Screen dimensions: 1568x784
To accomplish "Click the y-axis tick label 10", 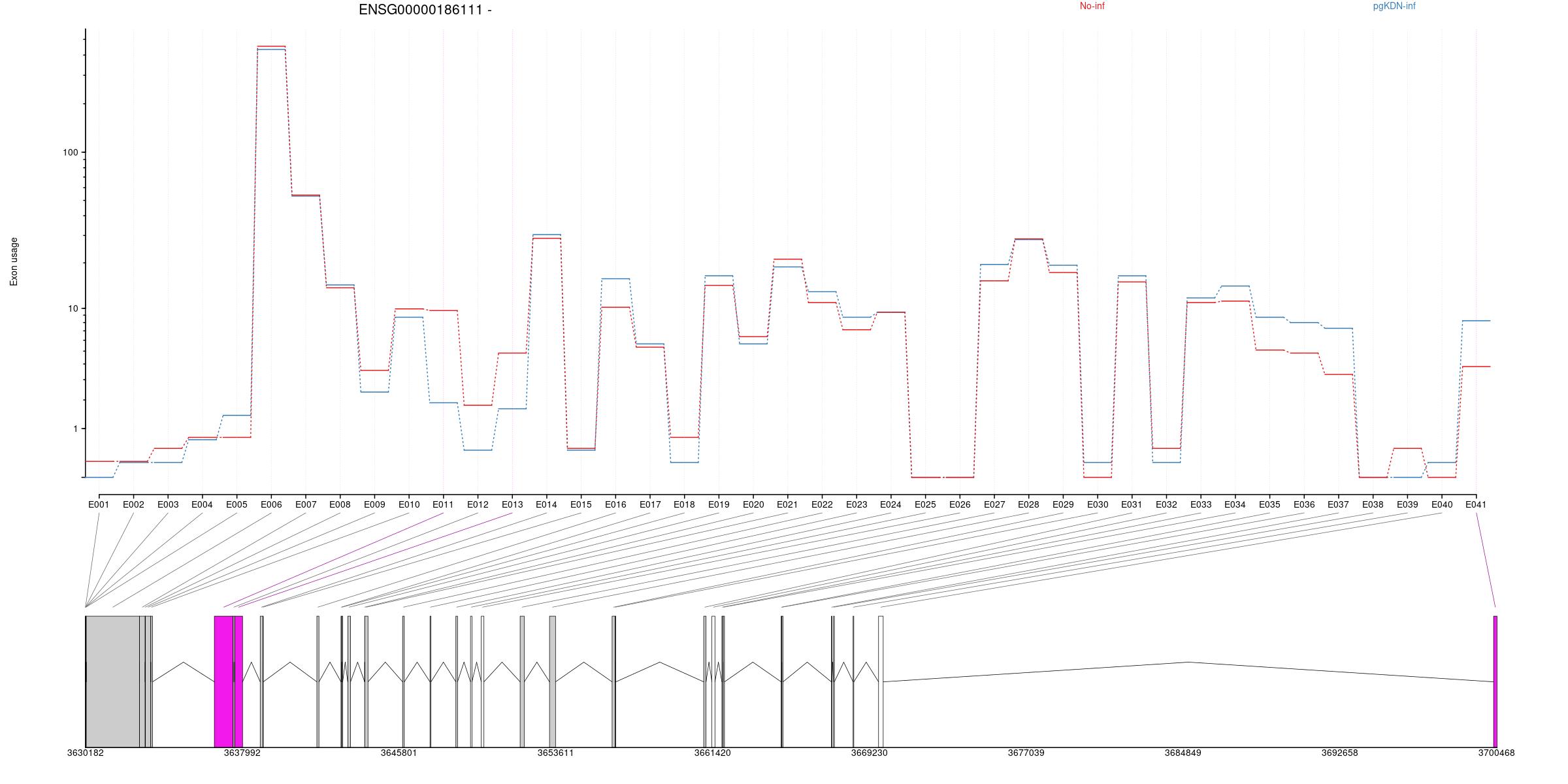I will tap(73, 308).
